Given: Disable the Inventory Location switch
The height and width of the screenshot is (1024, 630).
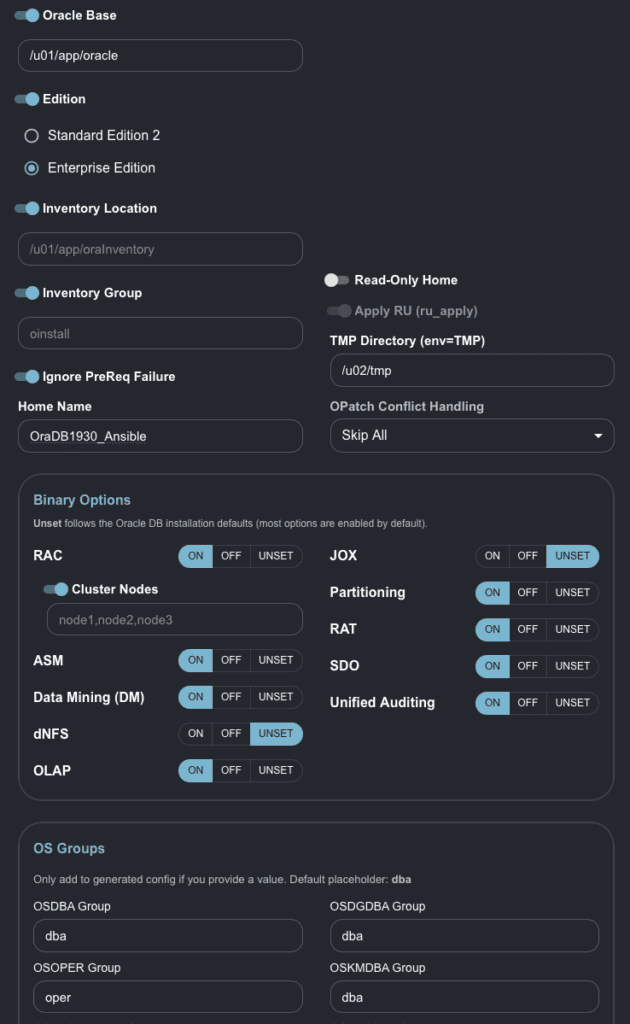Looking at the screenshot, I should 27,209.
